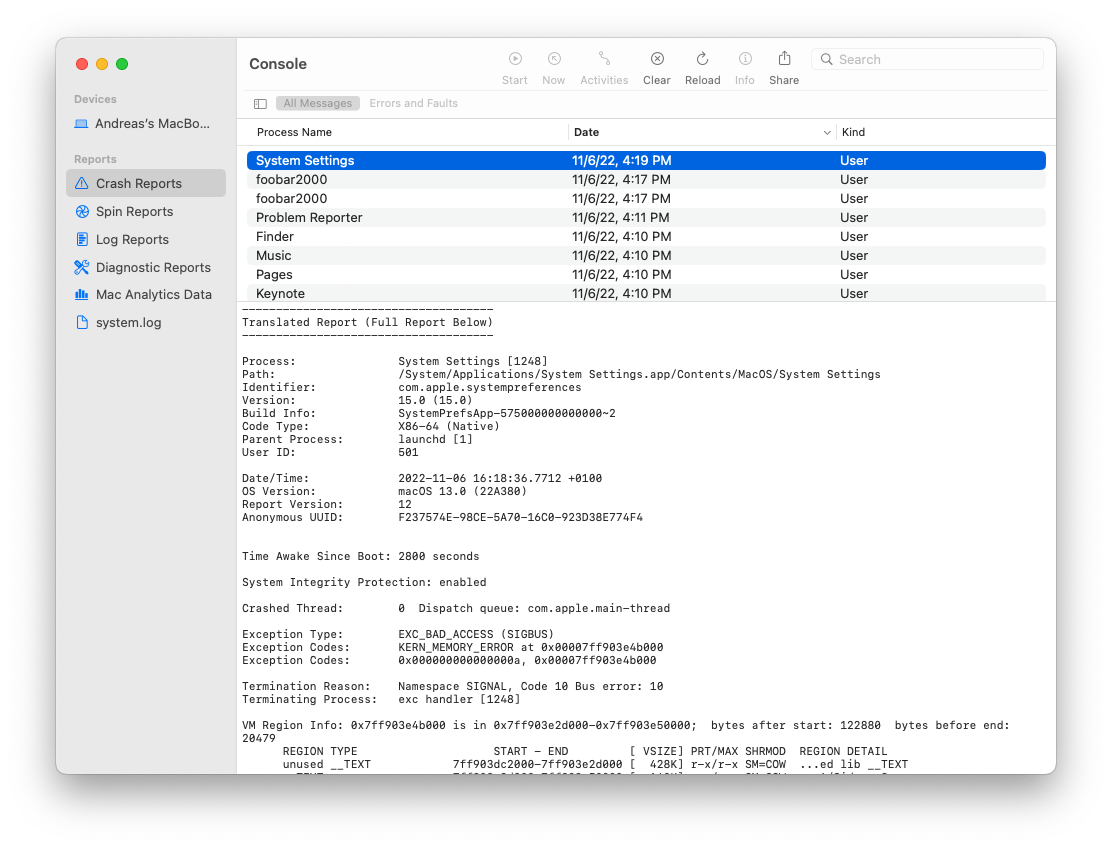
Task: Click the Anonymous UUID value text
Action: (521, 518)
